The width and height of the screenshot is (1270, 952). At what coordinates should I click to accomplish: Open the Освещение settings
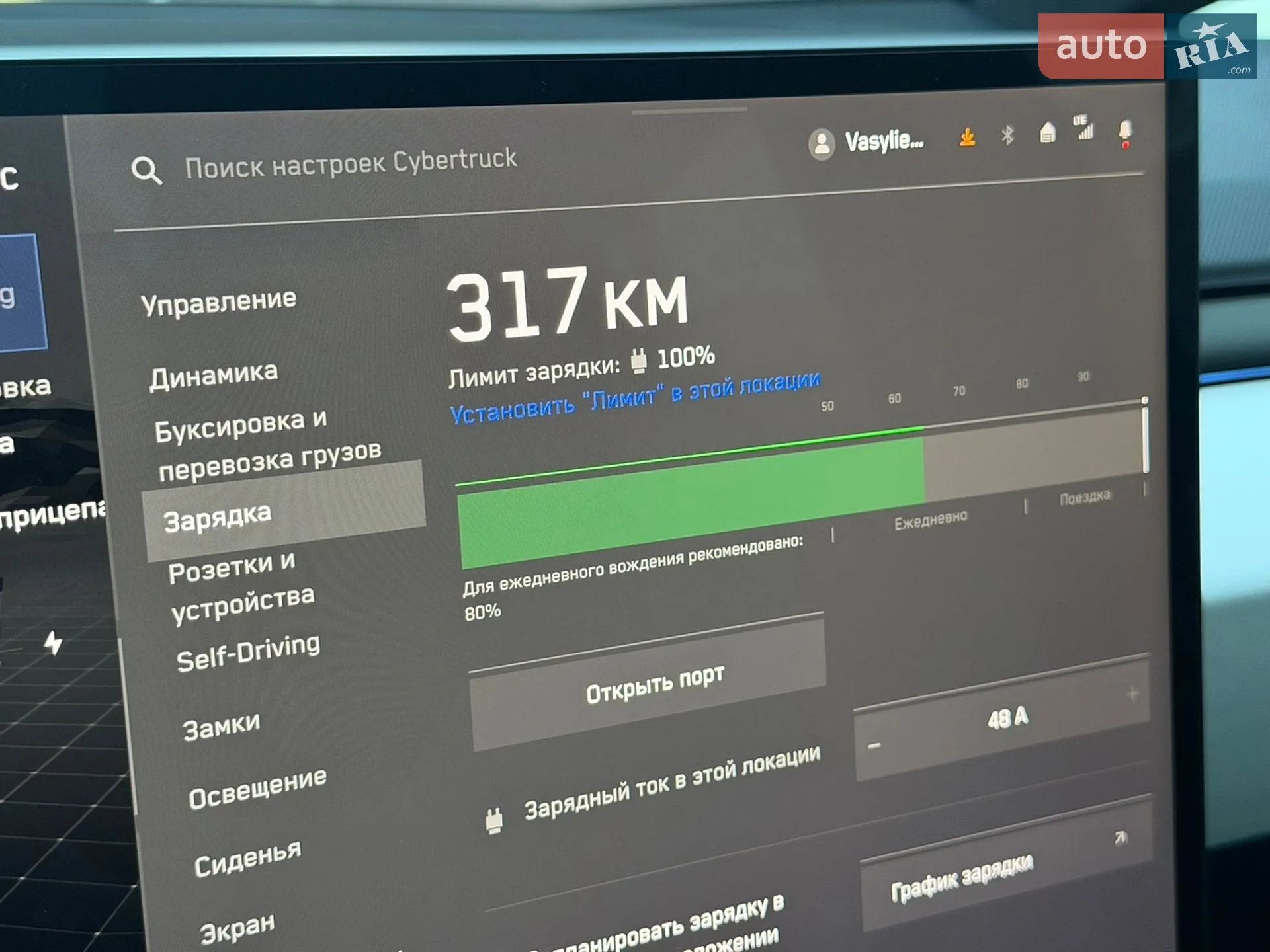point(258,787)
